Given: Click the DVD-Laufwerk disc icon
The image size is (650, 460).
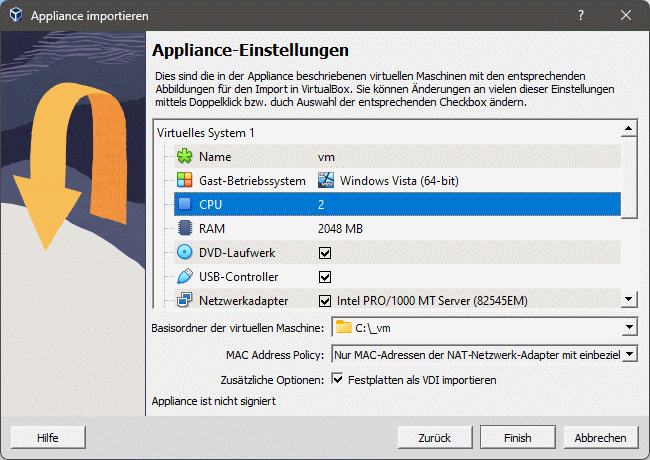Looking at the screenshot, I should click(184, 252).
